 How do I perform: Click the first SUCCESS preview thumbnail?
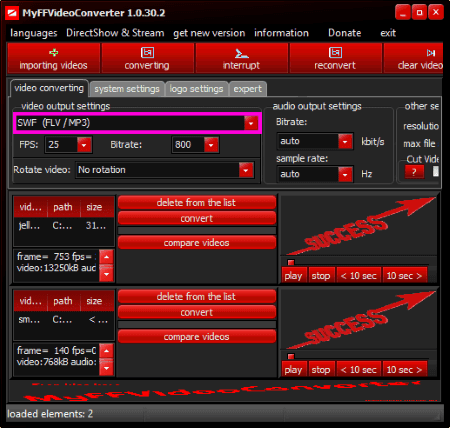click(x=359, y=227)
